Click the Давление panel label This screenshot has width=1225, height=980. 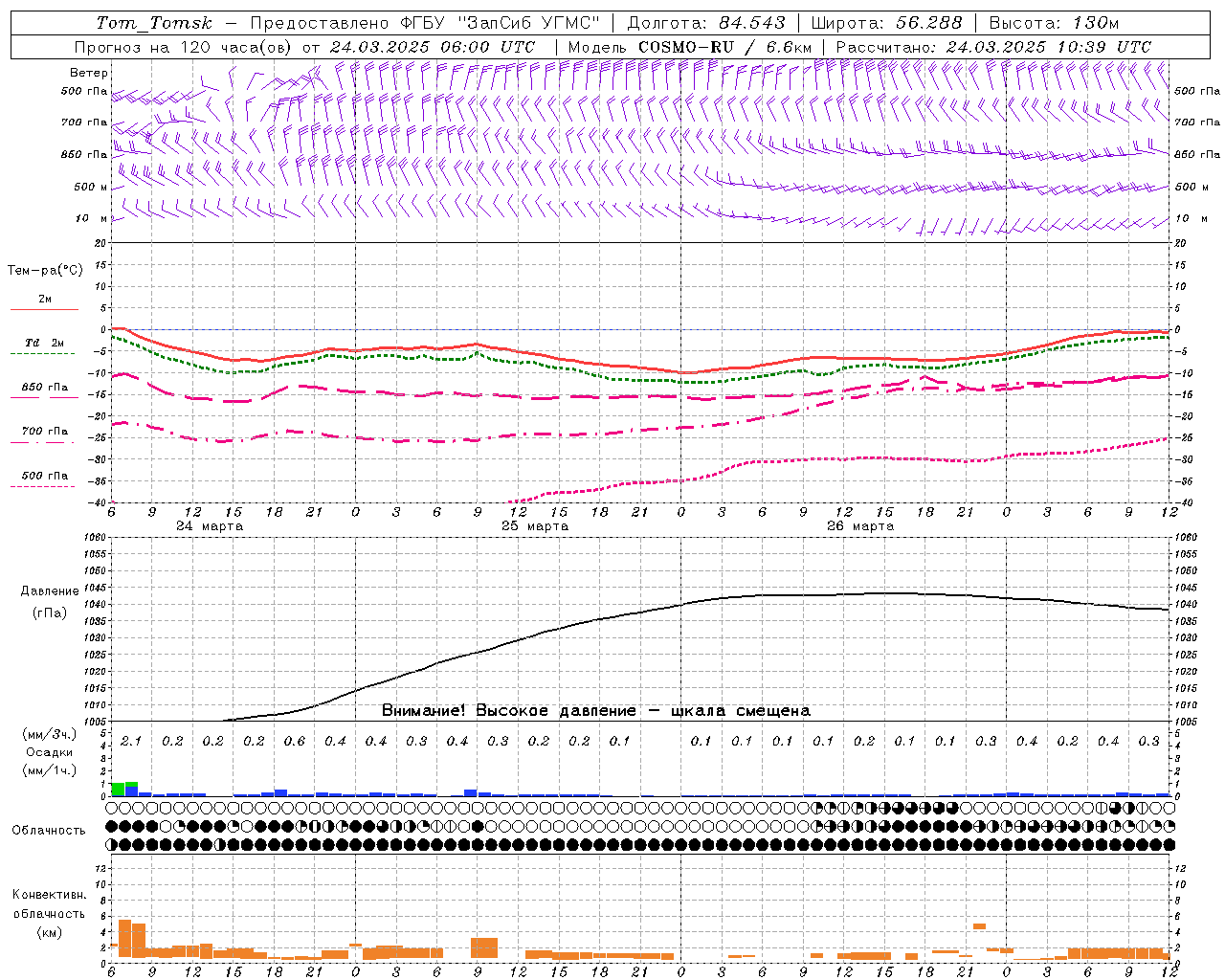point(50,591)
